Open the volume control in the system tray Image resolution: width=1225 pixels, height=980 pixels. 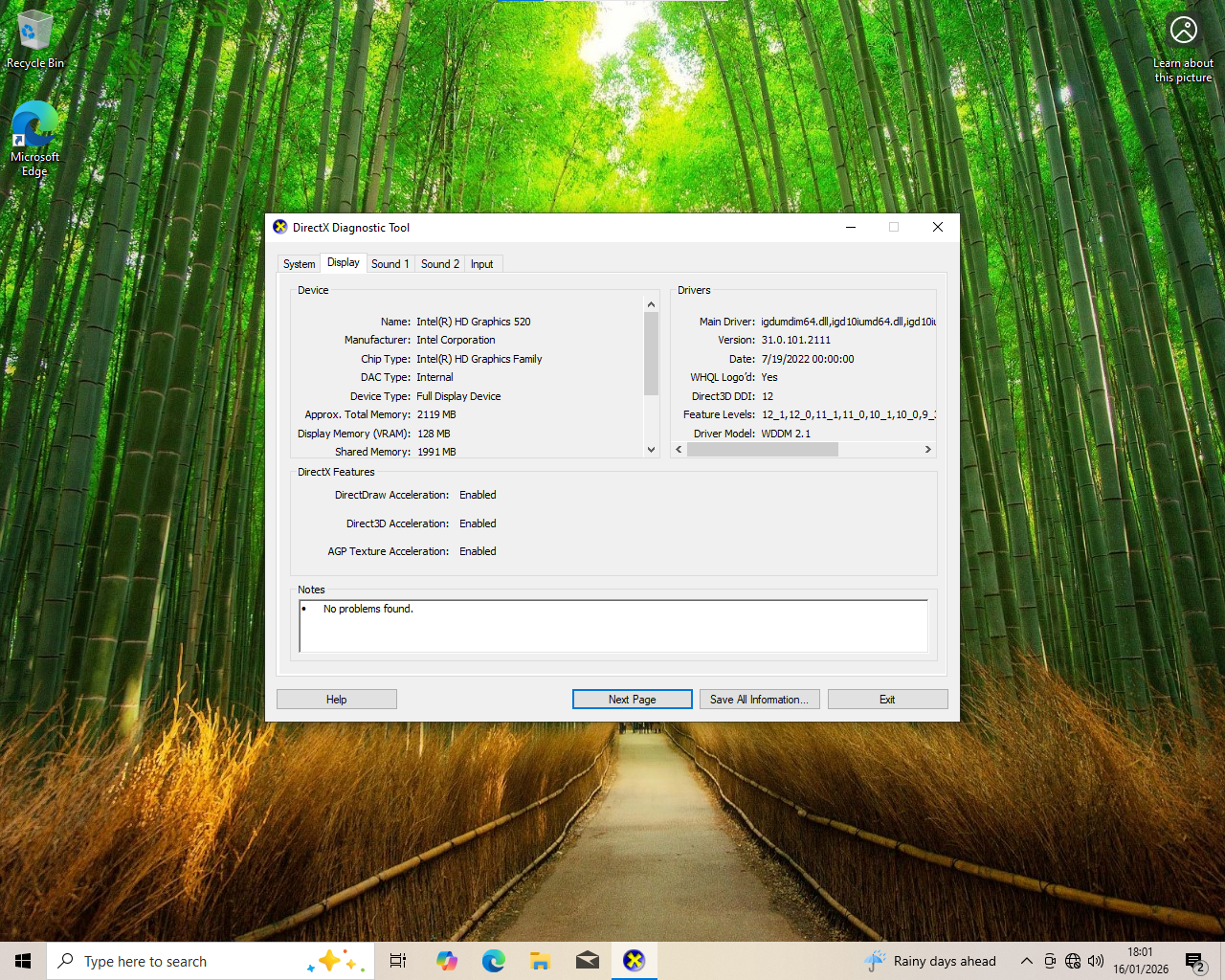pos(1096,961)
